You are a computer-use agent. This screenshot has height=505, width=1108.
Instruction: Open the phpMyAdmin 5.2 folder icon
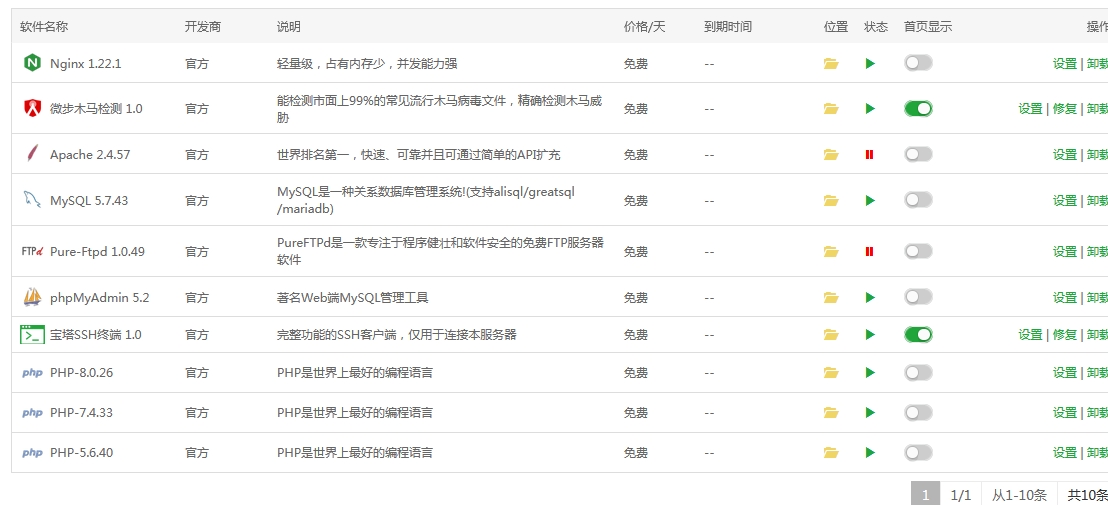click(831, 298)
